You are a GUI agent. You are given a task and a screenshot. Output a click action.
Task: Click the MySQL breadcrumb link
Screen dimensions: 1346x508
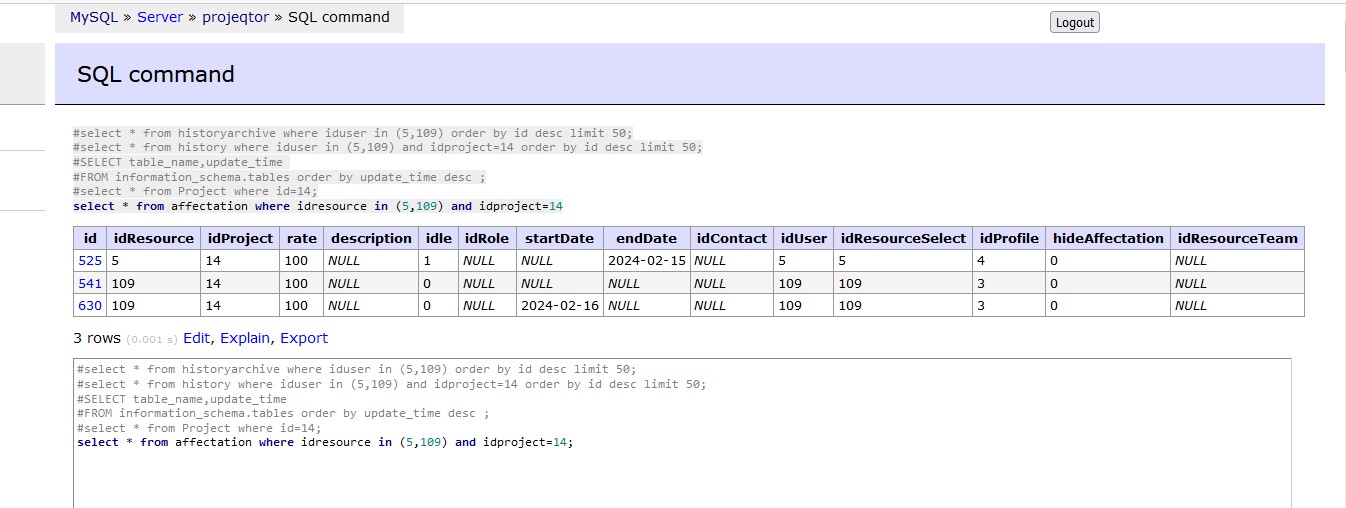click(x=94, y=17)
